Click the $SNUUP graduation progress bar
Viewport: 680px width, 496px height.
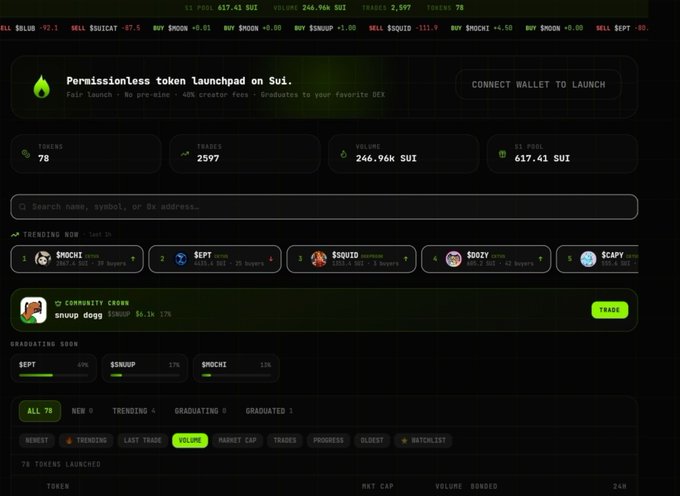pyautogui.click(x=145, y=375)
